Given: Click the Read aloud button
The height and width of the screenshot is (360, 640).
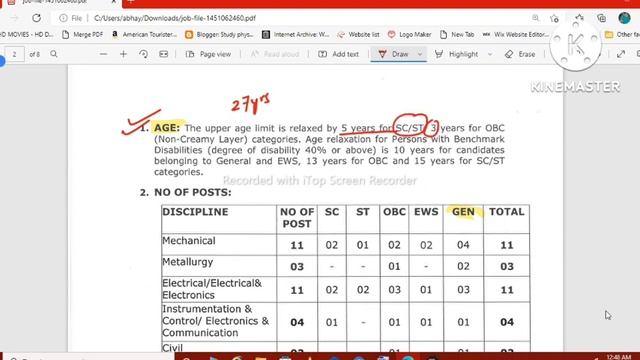Looking at the screenshot, I should coord(275,54).
